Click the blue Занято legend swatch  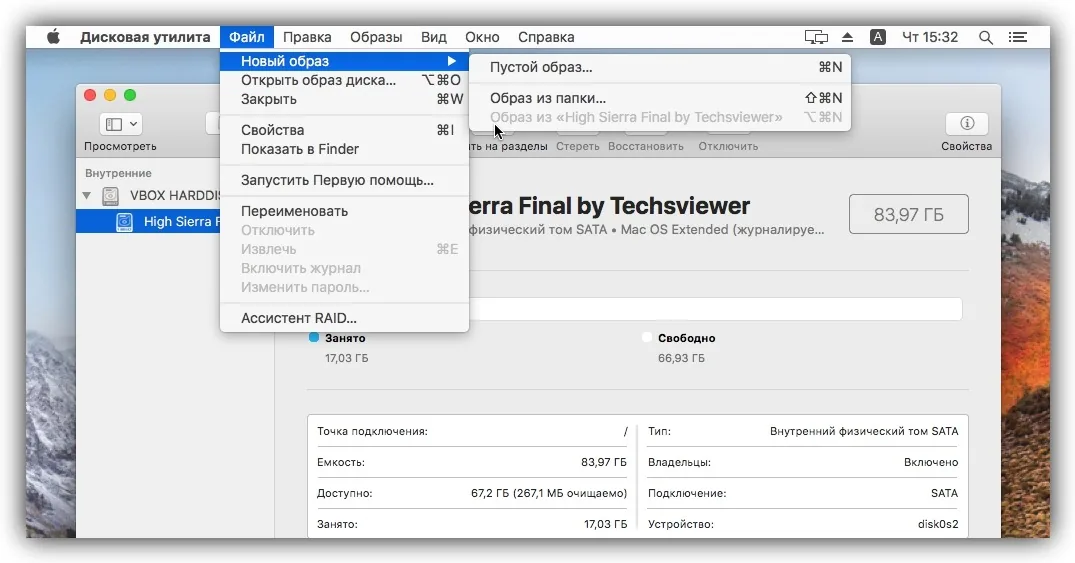314,337
